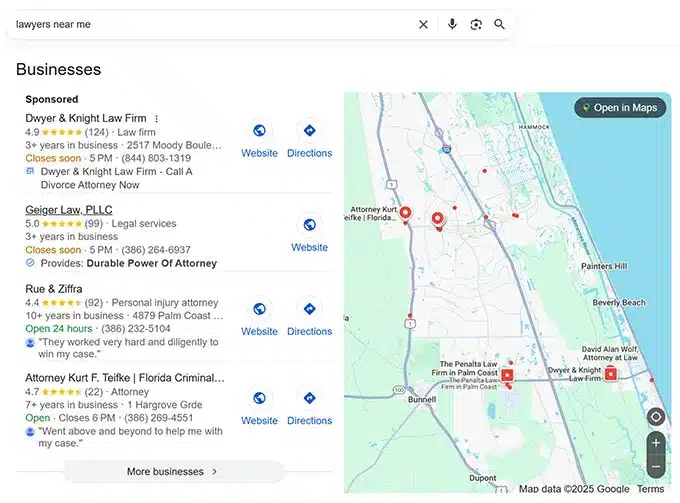Viewport: 680px width, 503px height.
Task: Click the globe icon for Rue & Ziffra
Action: [x=259, y=309]
